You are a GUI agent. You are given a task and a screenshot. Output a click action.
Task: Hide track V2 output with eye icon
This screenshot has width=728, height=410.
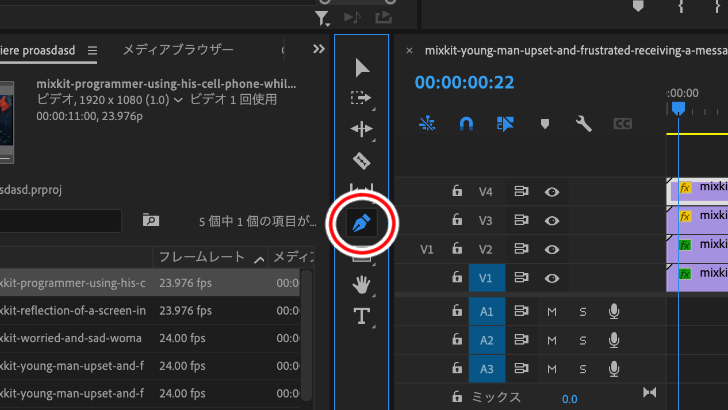552,249
